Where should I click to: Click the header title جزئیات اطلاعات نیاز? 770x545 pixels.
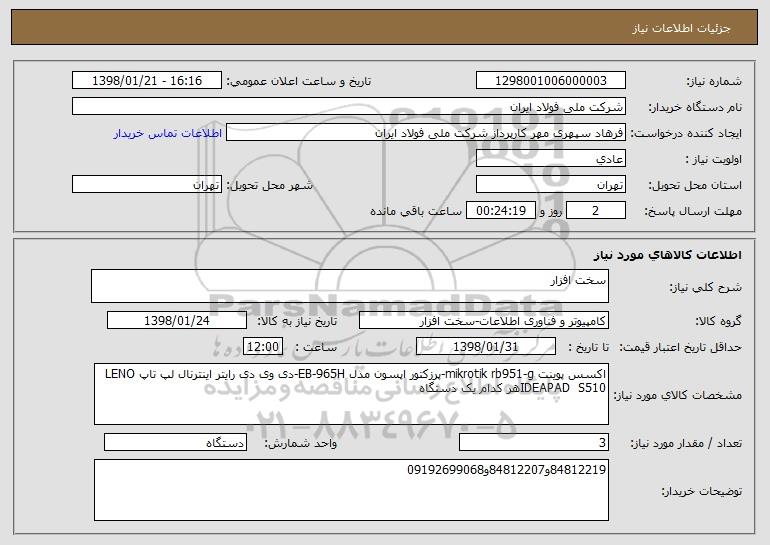681,28
